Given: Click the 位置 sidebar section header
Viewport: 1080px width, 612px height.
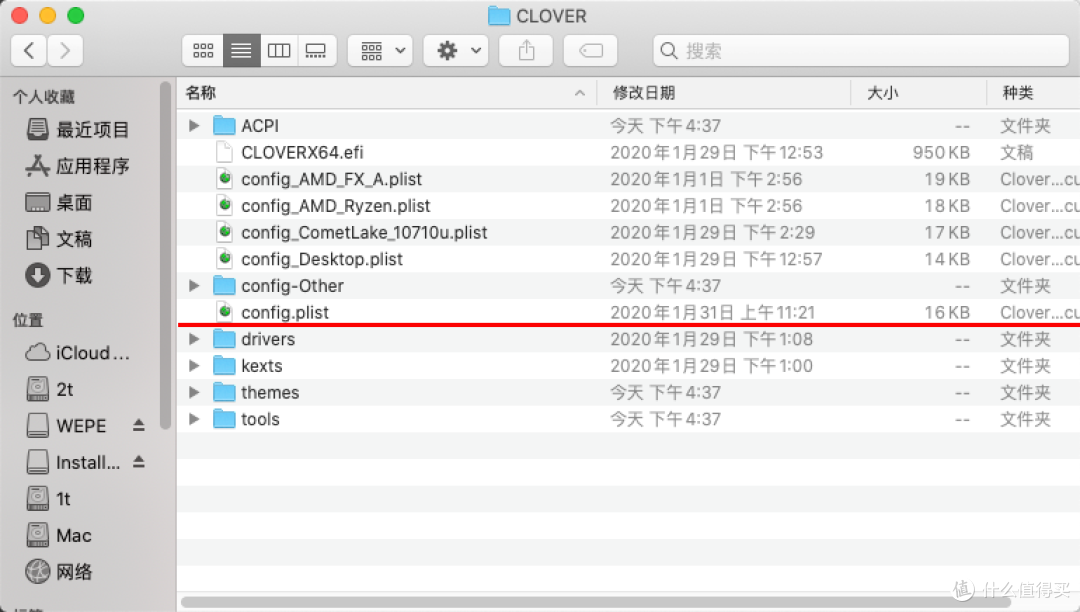Looking at the screenshot, I should (28, 319).
